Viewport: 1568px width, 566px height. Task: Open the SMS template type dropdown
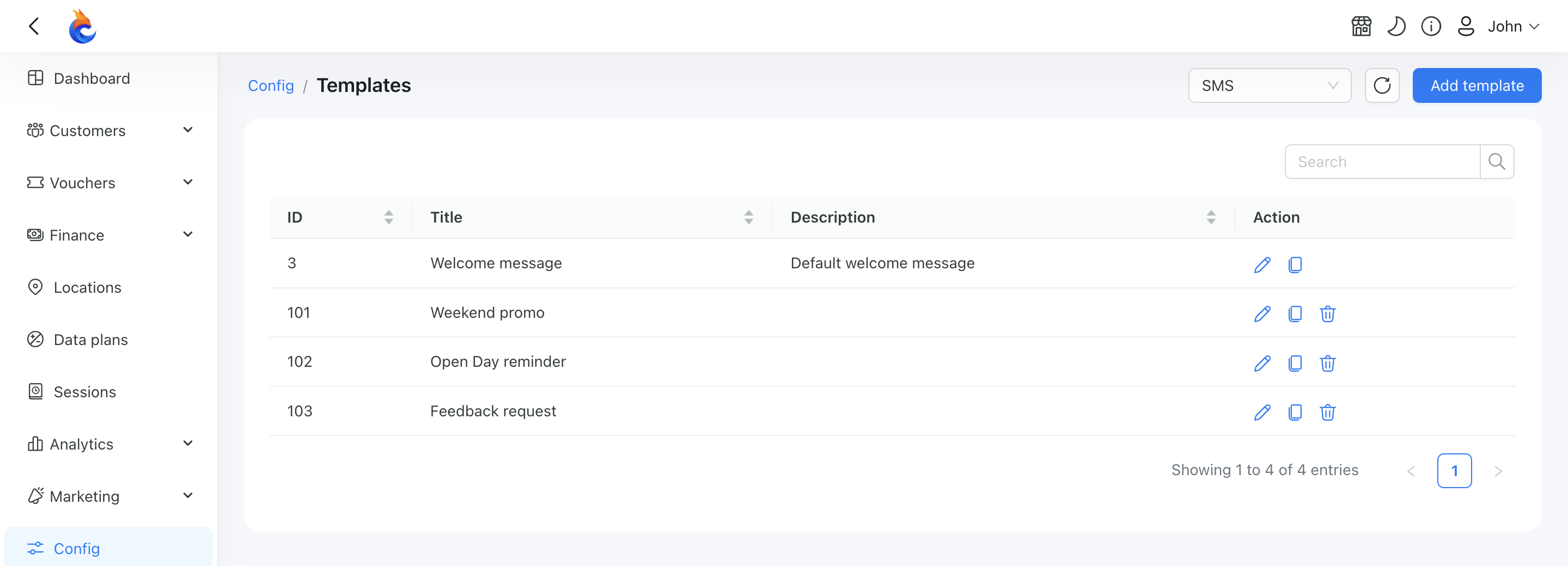pyautogui.click(x=1269, y=86)
